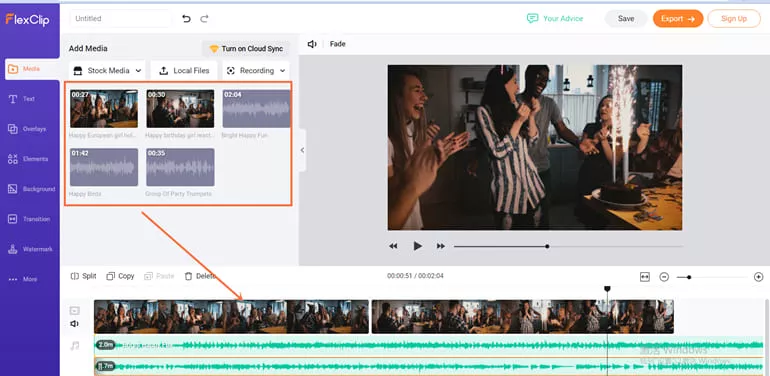770x376 pixels.
Task: Select the 01:42 Happy Birds audio clip
Action: (x=104, y=167)
